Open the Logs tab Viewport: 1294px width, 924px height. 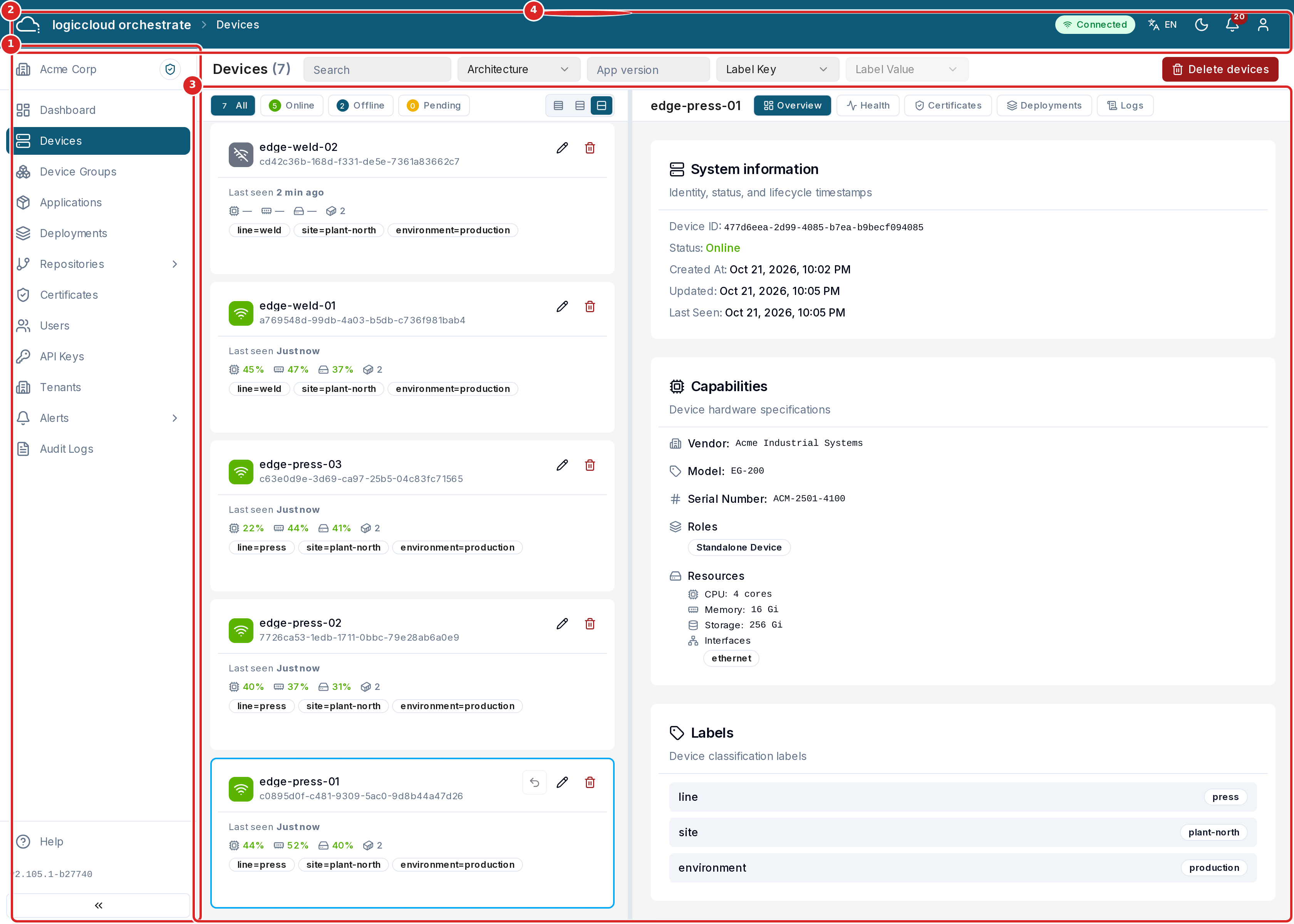1125,106
